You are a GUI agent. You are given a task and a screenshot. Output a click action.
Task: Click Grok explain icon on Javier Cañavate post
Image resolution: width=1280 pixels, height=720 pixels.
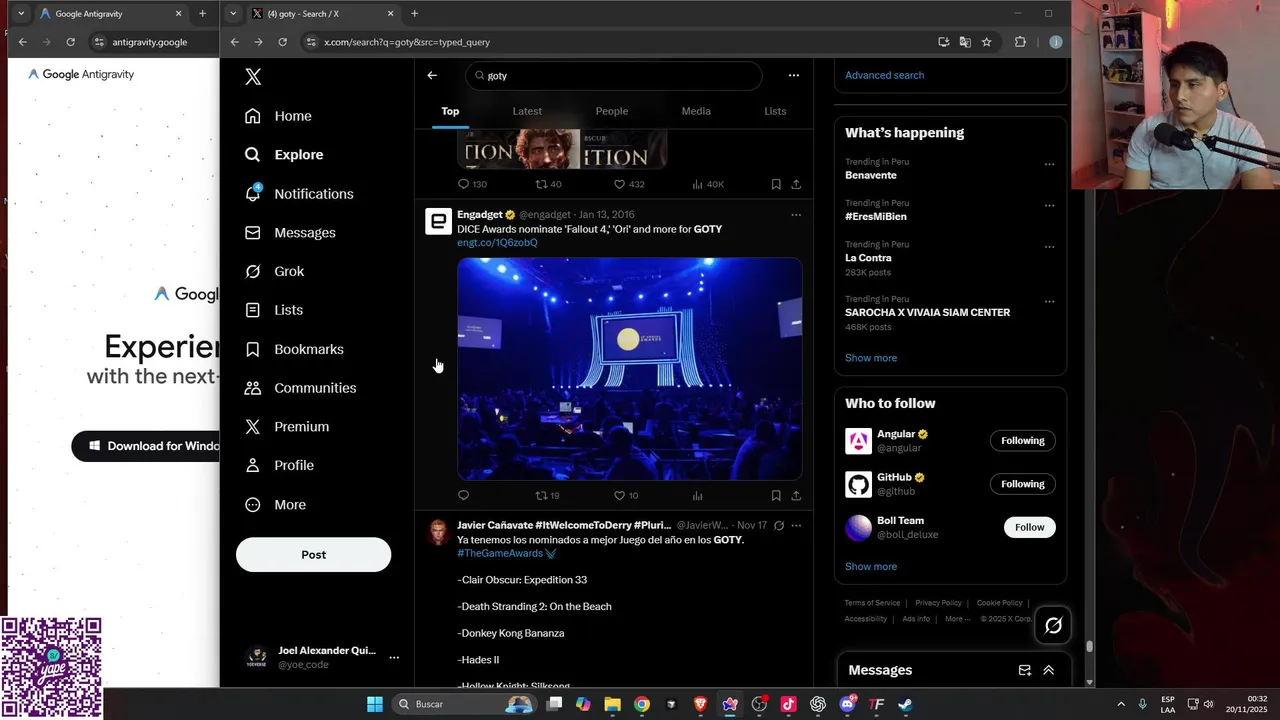click(779, 525)
